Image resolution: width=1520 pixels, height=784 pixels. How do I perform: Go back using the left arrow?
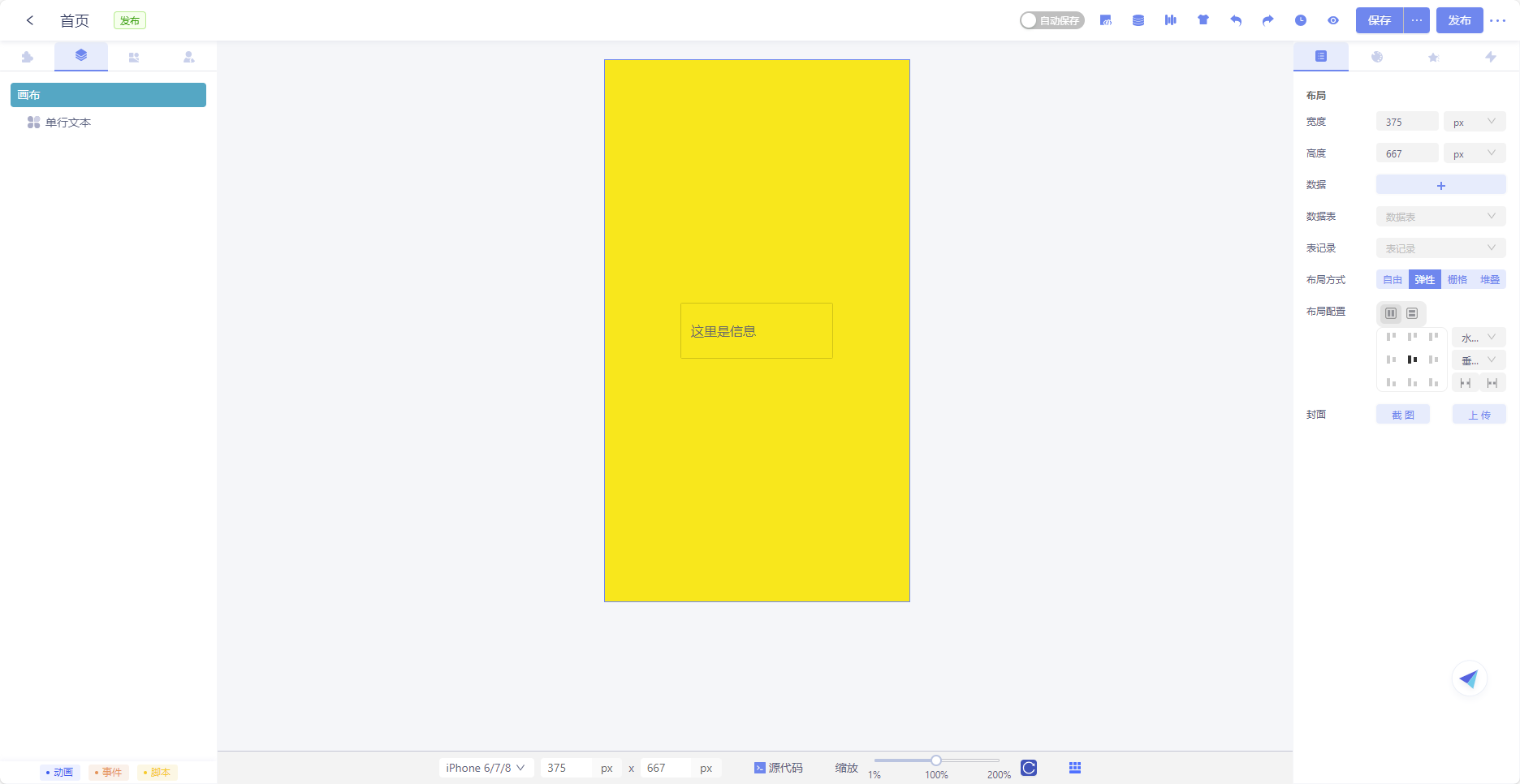pyautogui.click(x=30, y=20)
